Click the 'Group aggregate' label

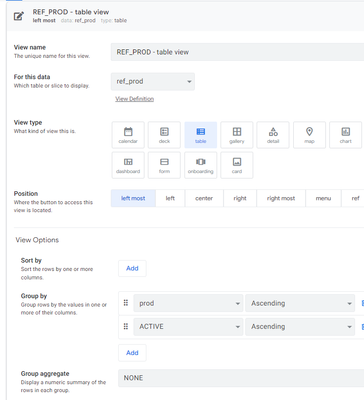point(45,374)
